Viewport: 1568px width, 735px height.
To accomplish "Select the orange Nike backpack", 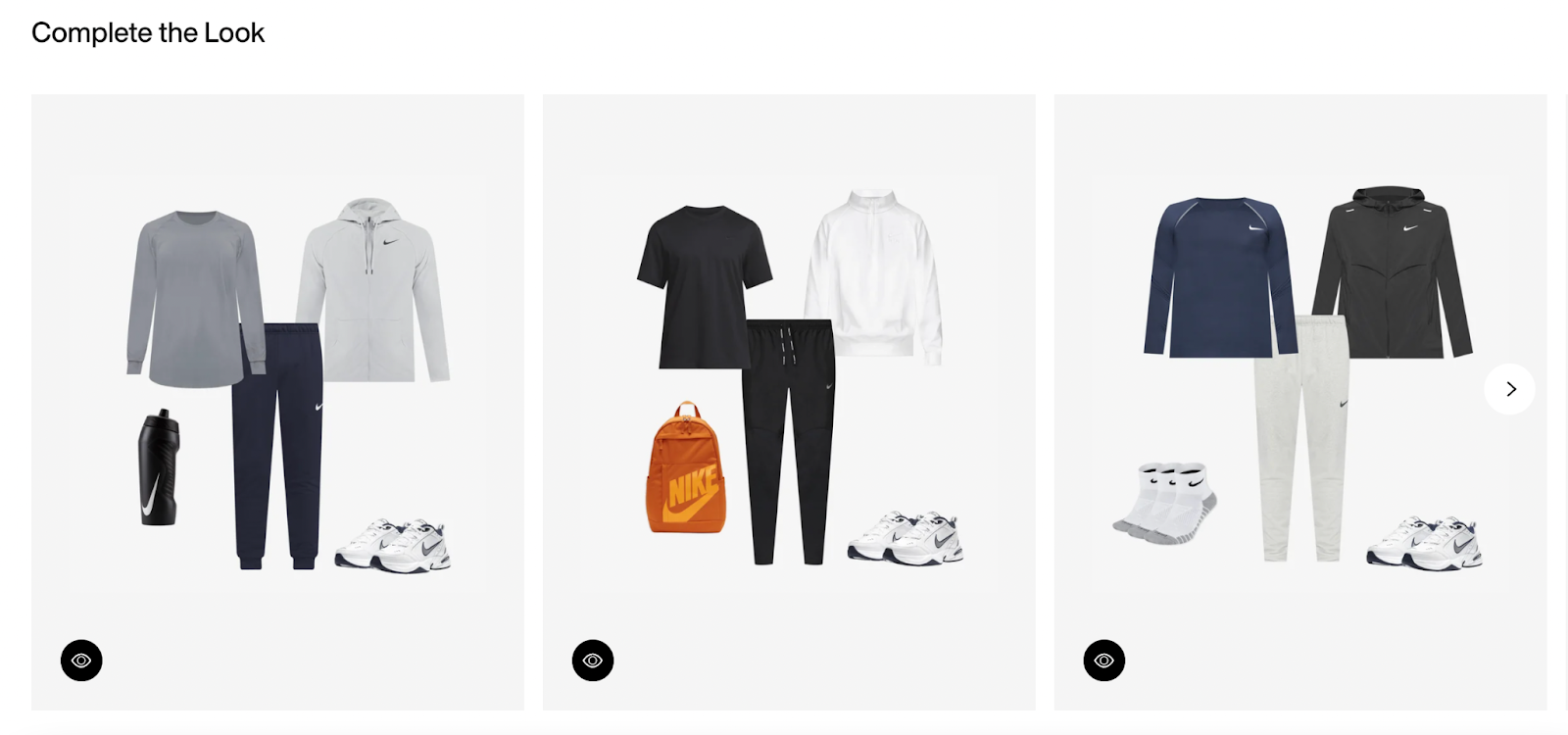I will [x=686, y=467].
